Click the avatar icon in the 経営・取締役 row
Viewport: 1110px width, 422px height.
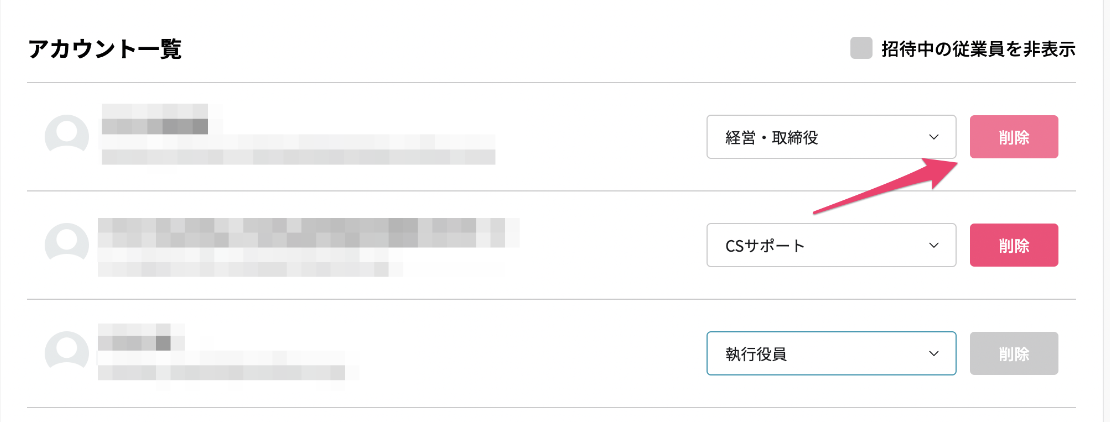coord(67,137)
